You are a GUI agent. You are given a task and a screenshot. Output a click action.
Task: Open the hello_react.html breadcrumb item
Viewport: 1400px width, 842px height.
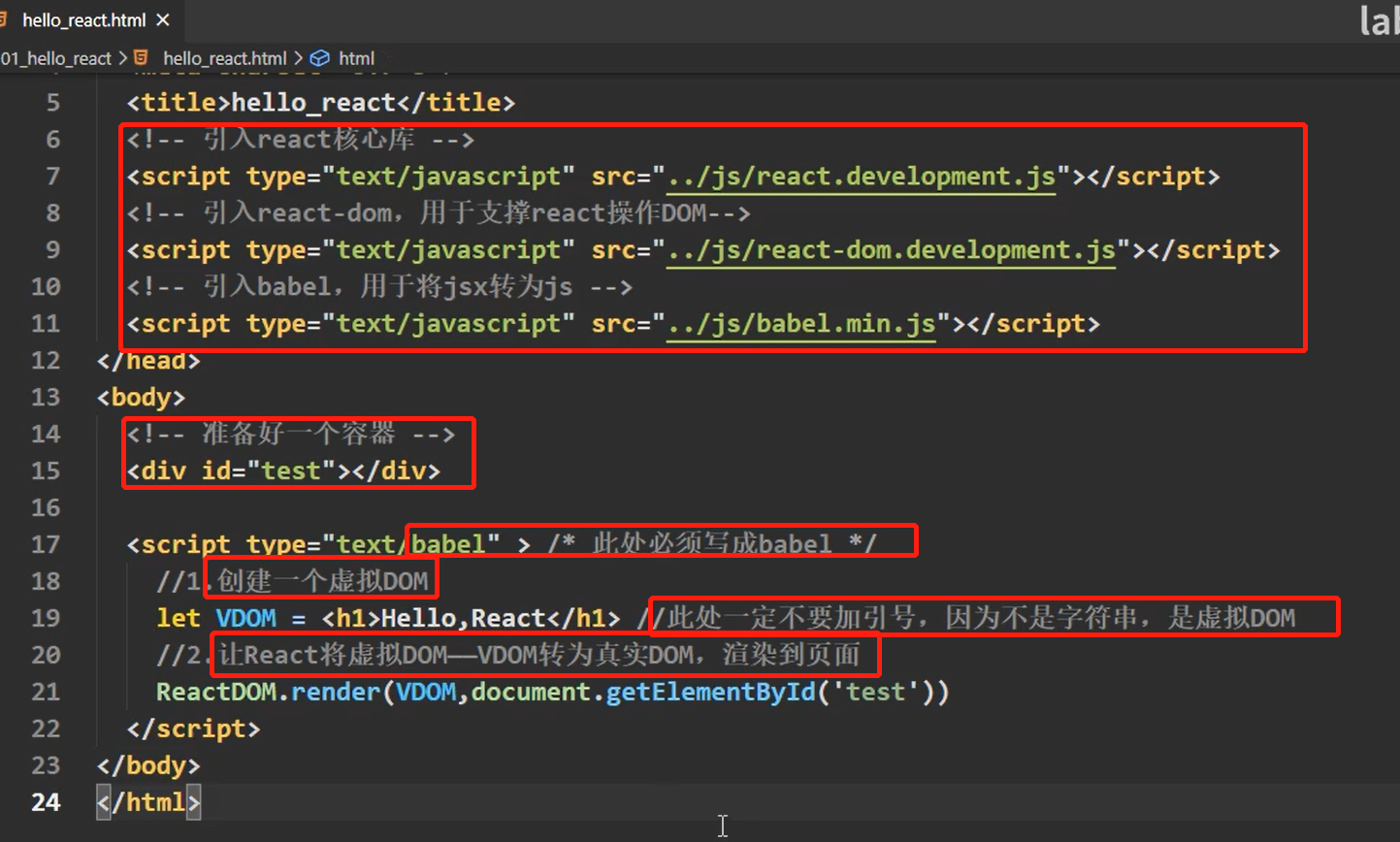point(225,58)
